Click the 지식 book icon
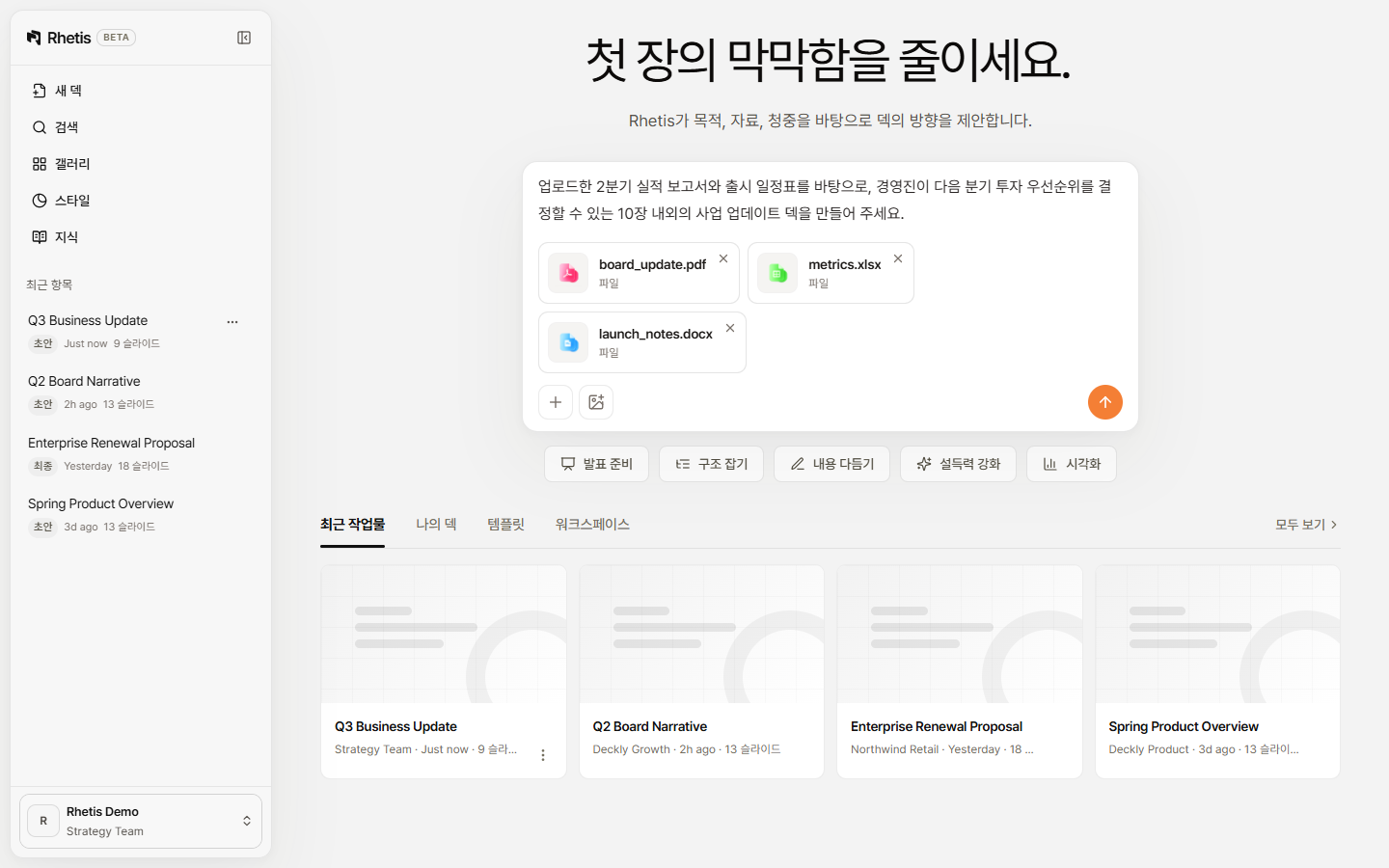1389x868 pixels. [40, 237]
